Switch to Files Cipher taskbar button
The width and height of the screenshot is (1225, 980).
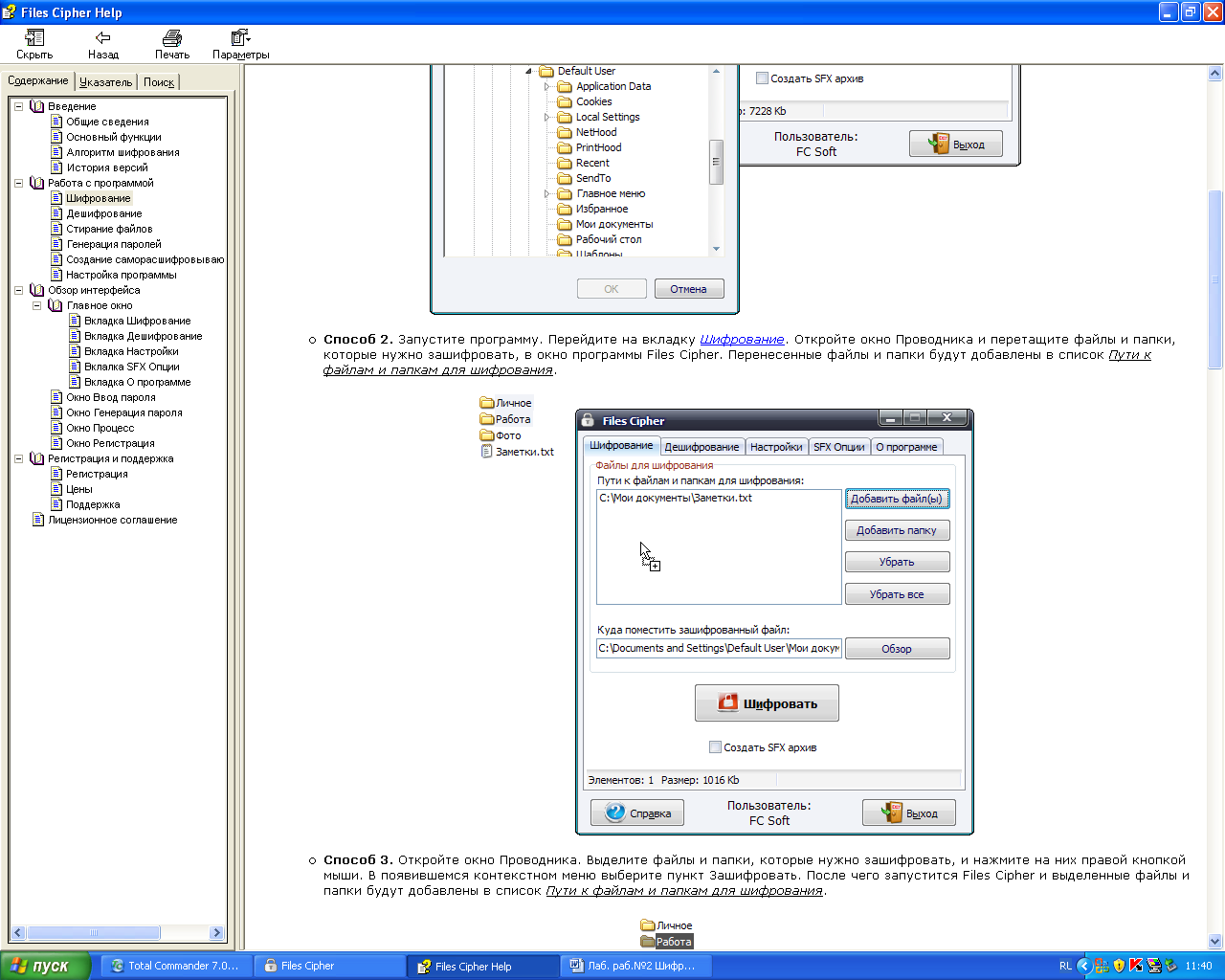(x=329, y=966)
